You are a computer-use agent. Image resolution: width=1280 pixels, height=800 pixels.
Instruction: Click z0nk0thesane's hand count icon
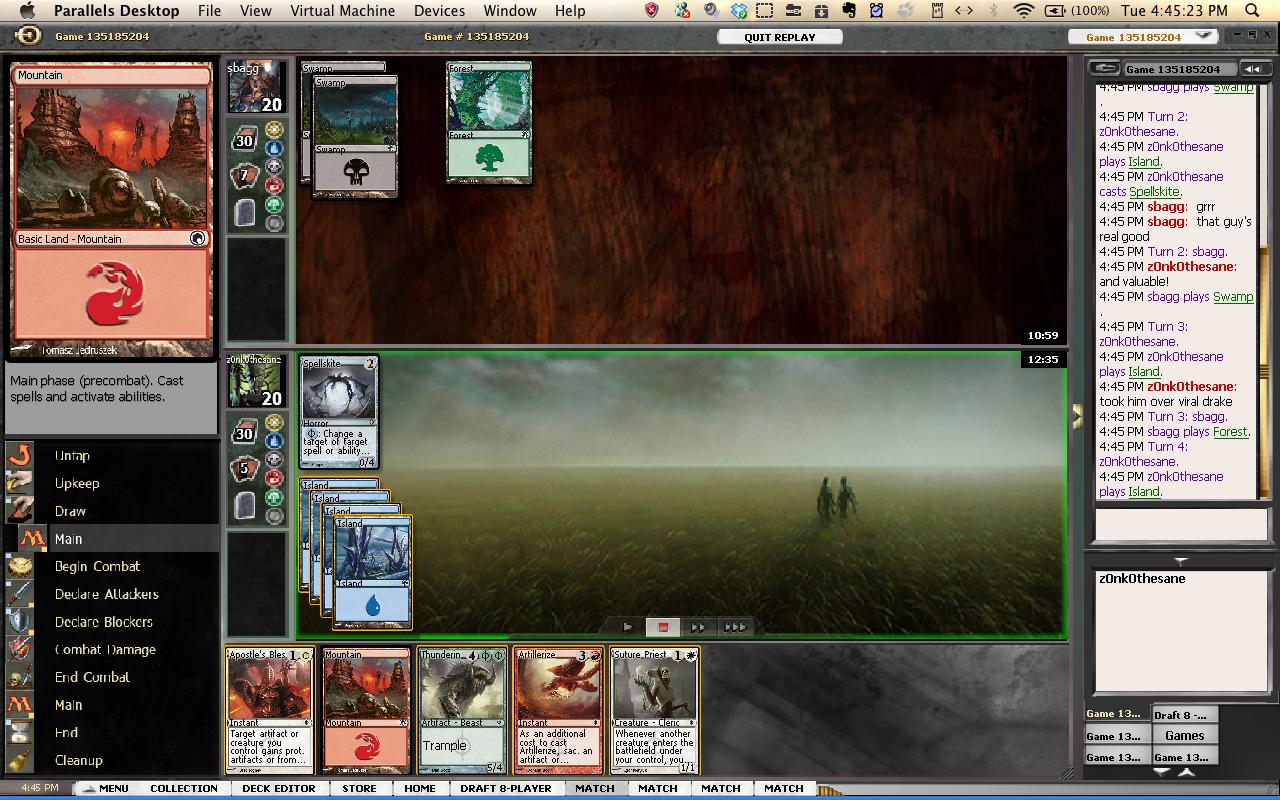click(x=244, y=468)
